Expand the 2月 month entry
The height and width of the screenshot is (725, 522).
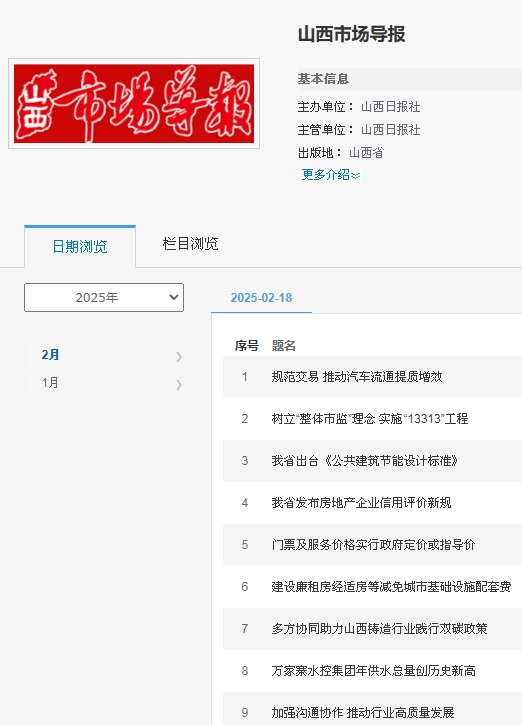pos(50,355)
